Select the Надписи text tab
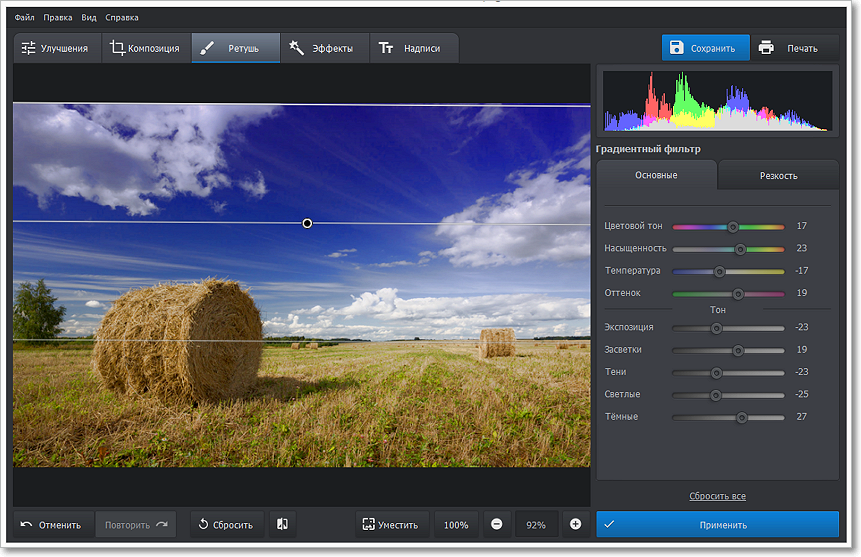The image size is (861, 557). [x=411, y=48]
